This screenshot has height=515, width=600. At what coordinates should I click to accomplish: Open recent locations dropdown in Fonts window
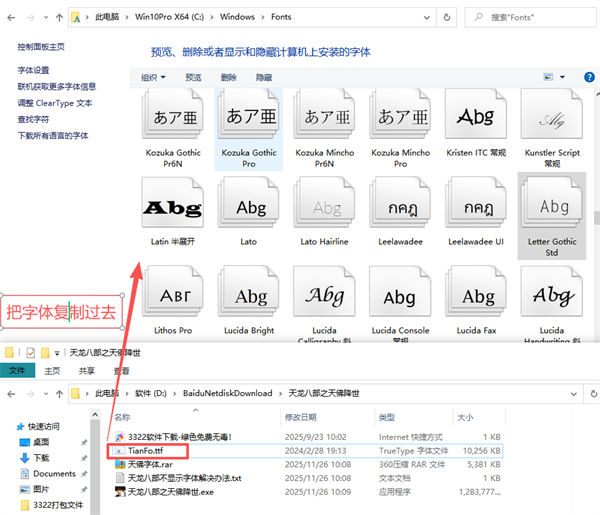(46, 18)
